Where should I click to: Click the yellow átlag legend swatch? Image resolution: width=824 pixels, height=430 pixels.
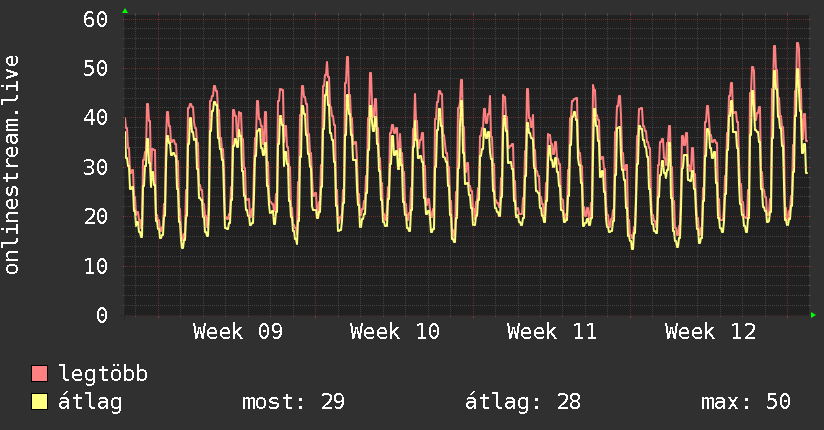(x=39, y=402)
